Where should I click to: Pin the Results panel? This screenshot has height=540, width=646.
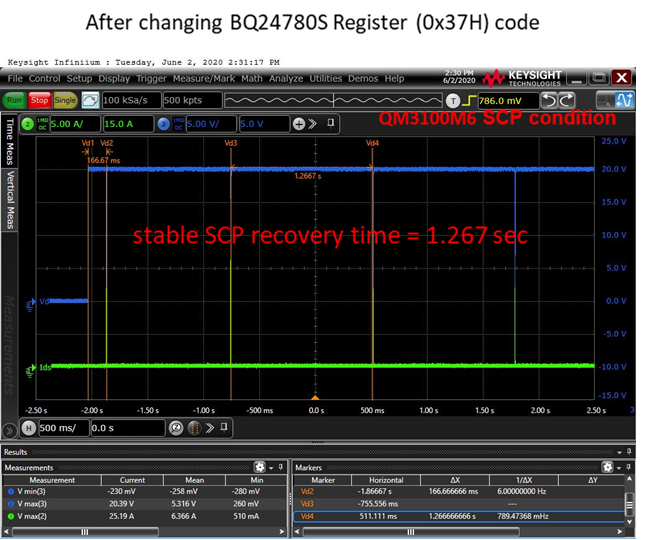pyautogui.click(x=629, y=452)
